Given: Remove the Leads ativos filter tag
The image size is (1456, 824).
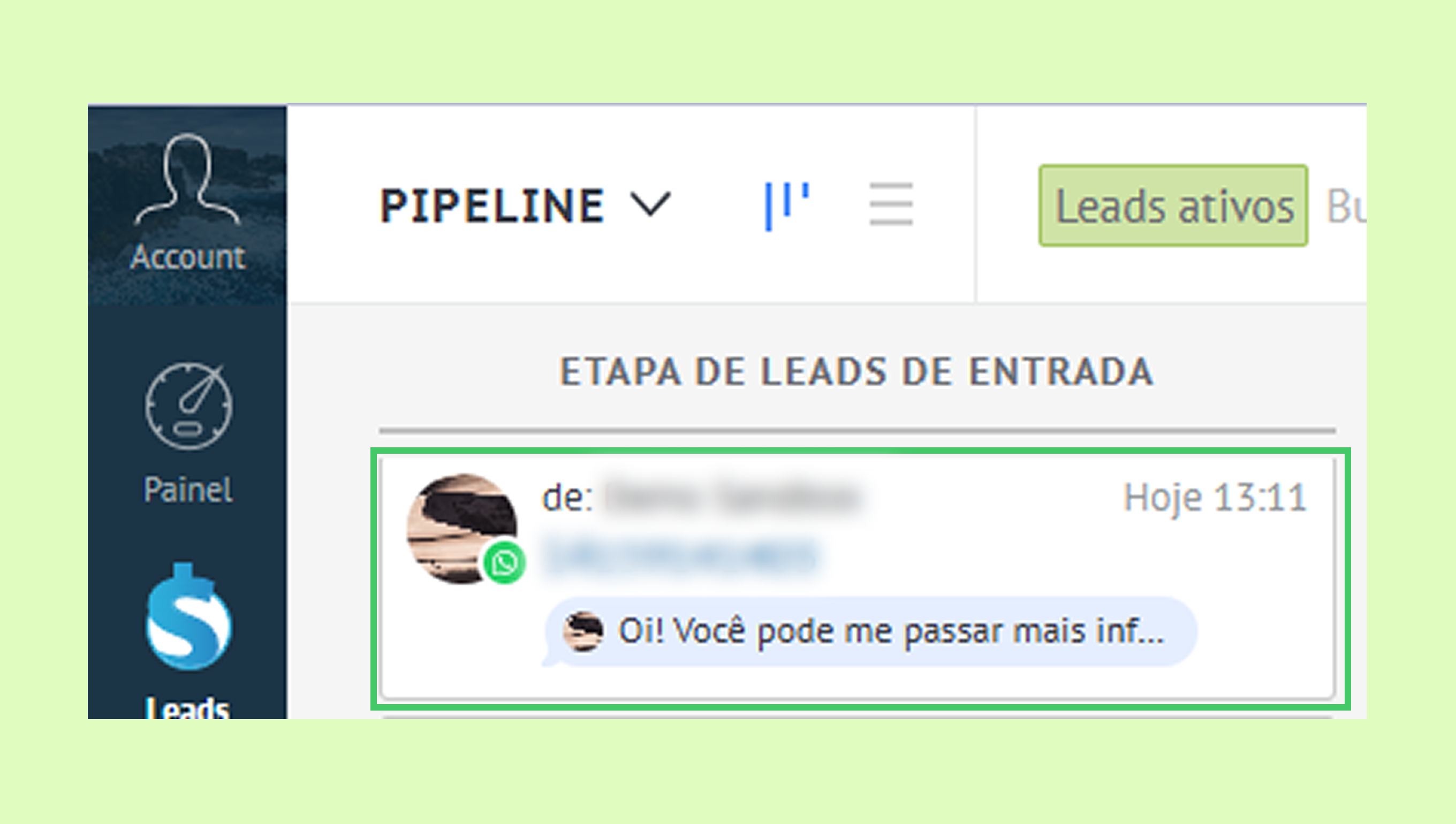Looking at the screenshot, I should click(1173, 206).
